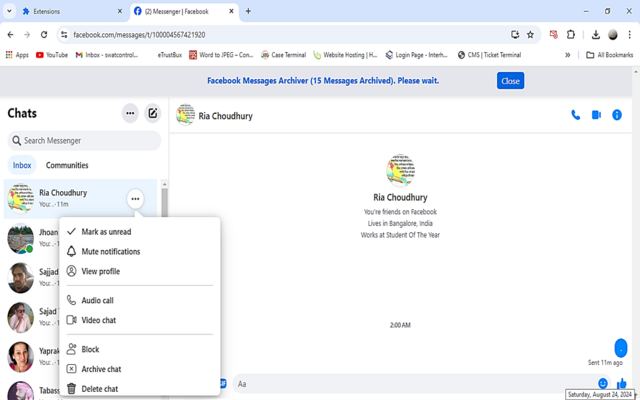Click the chat list scrollbar
The width and height of the screenshot is (640, 400).
(164, 204)
